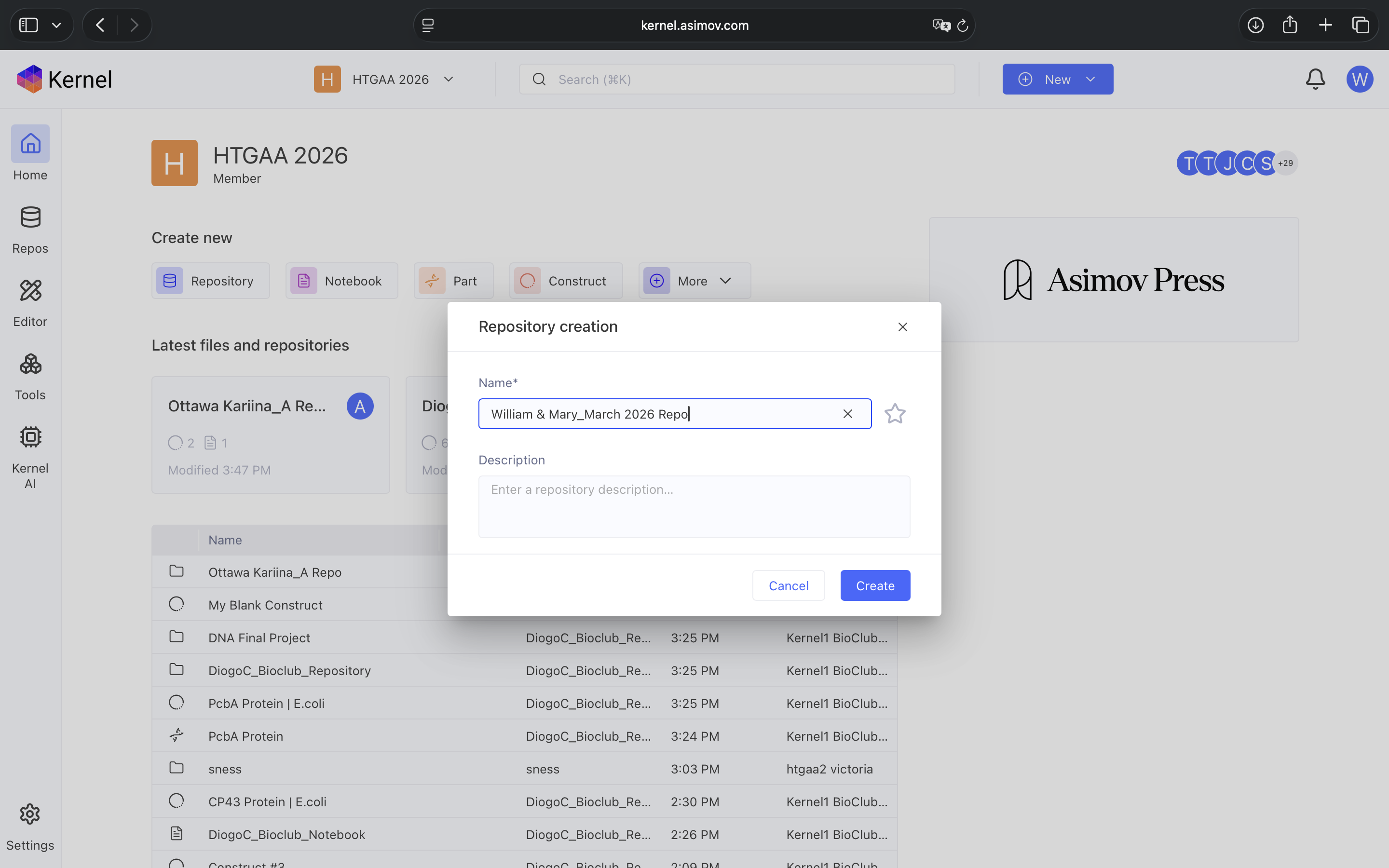Clear the repository name field
Screen dimensions: 1389x868
click(848, 414)
